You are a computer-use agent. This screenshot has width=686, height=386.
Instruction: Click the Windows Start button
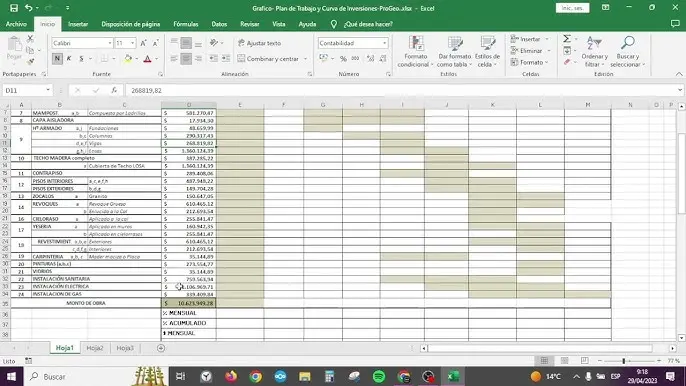point(11,376)
